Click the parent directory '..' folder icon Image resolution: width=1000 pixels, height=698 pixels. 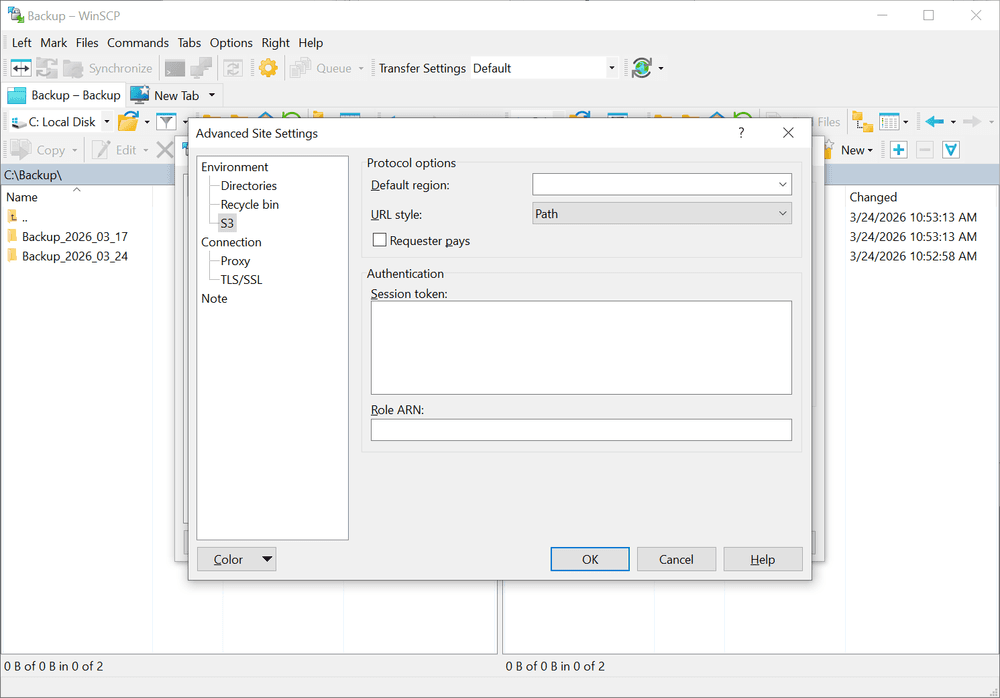(12, 217)
